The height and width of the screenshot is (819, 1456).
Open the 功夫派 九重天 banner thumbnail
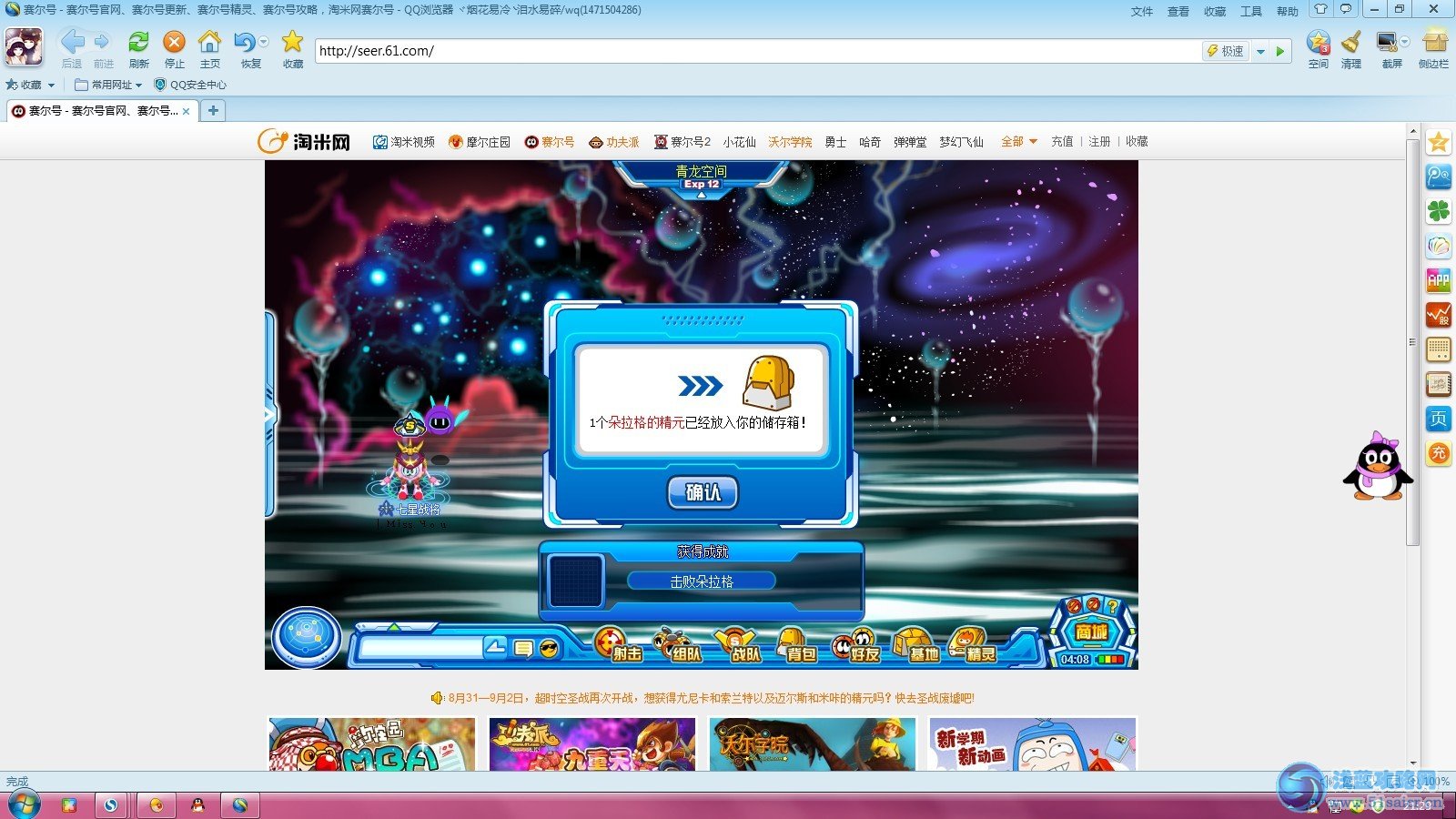click(x=591, y=744)
